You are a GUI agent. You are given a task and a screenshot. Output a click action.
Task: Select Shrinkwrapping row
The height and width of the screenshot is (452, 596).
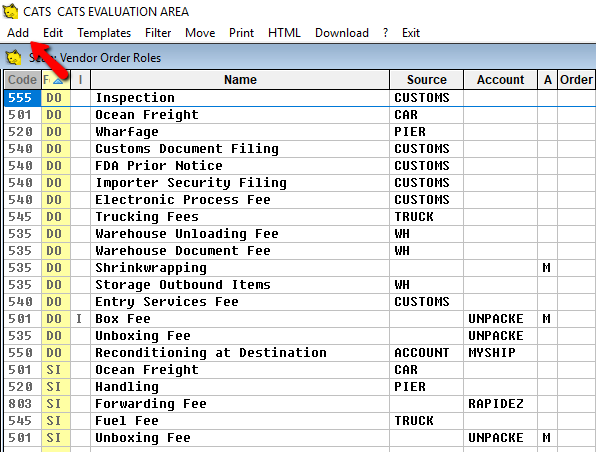[x=300, y=268]
